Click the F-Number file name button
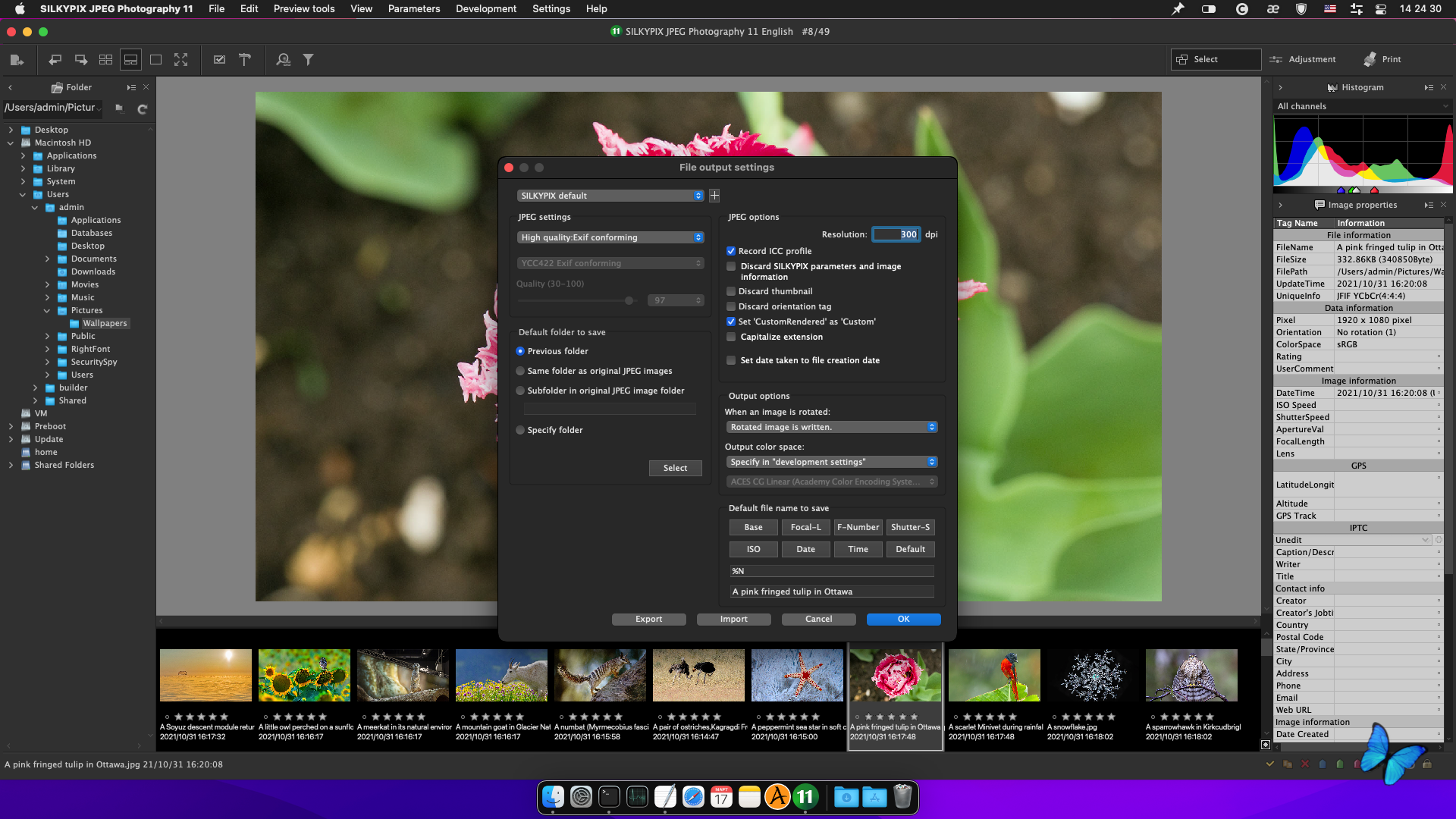 [858, 527]
